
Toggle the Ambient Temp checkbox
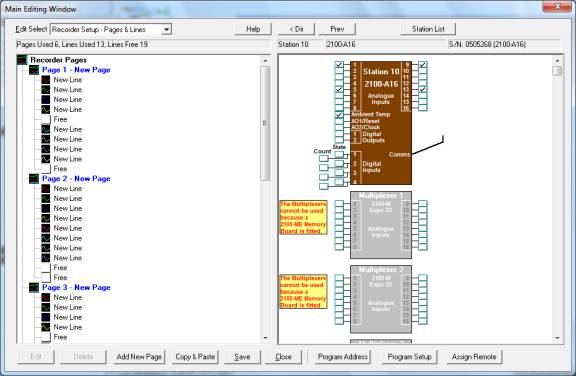[339, 115]
